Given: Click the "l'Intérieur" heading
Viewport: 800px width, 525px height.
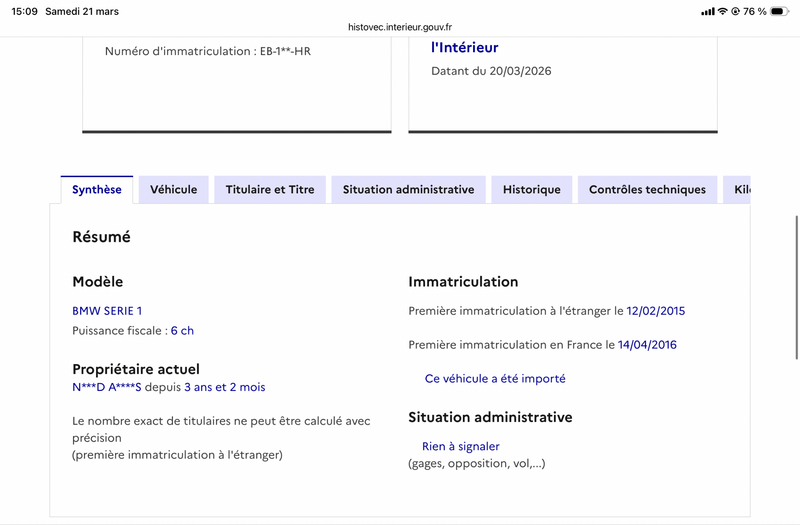Looking at the screenshot, I should [x=464, y=47].
